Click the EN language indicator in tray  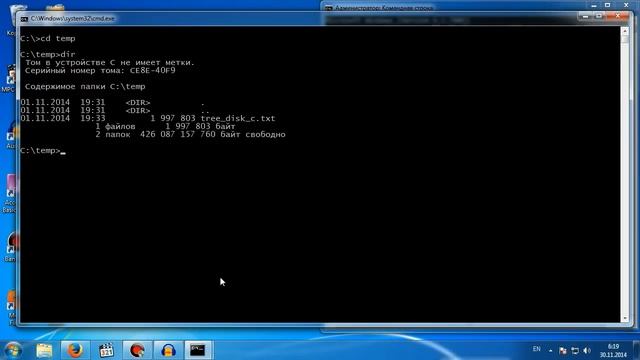[537, 349]
